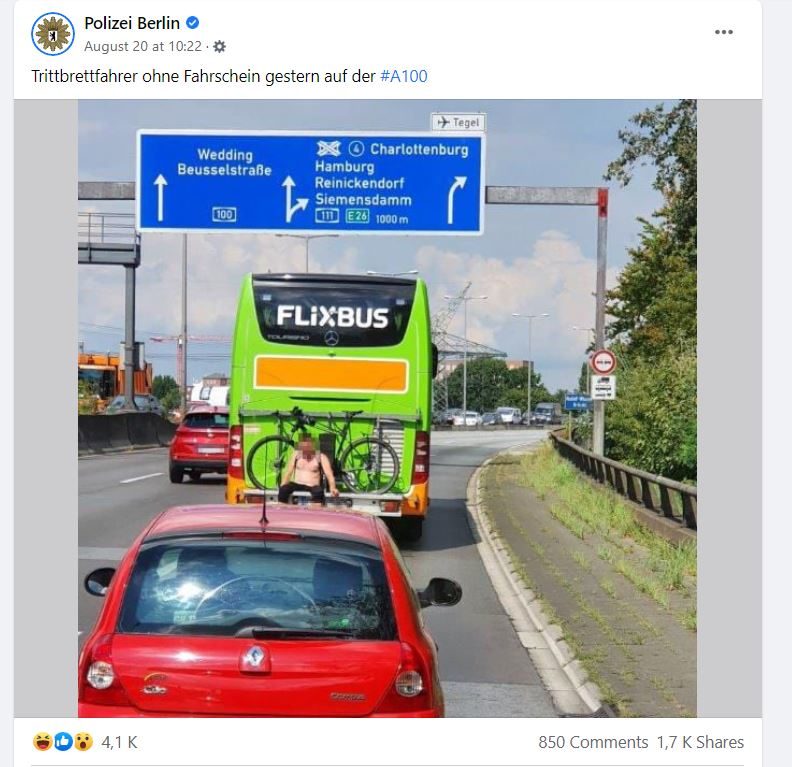Click the Tegel airport sign in photo
This screenshot has height=767, width=792.
pyautogui.click(x=458, y=122)
